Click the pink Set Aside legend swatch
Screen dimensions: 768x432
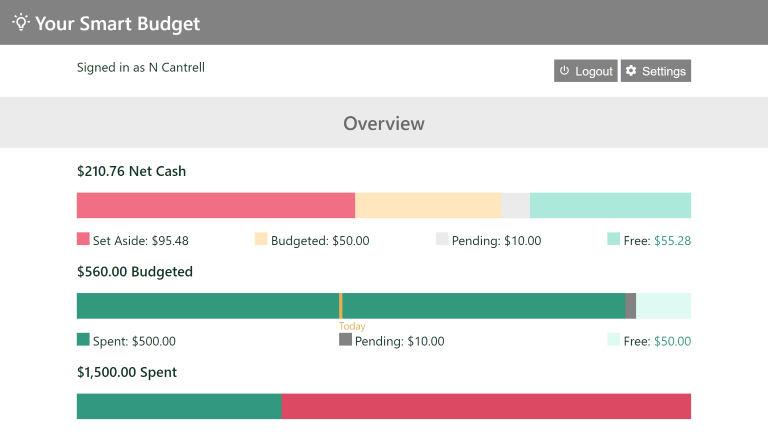(83, 240)
